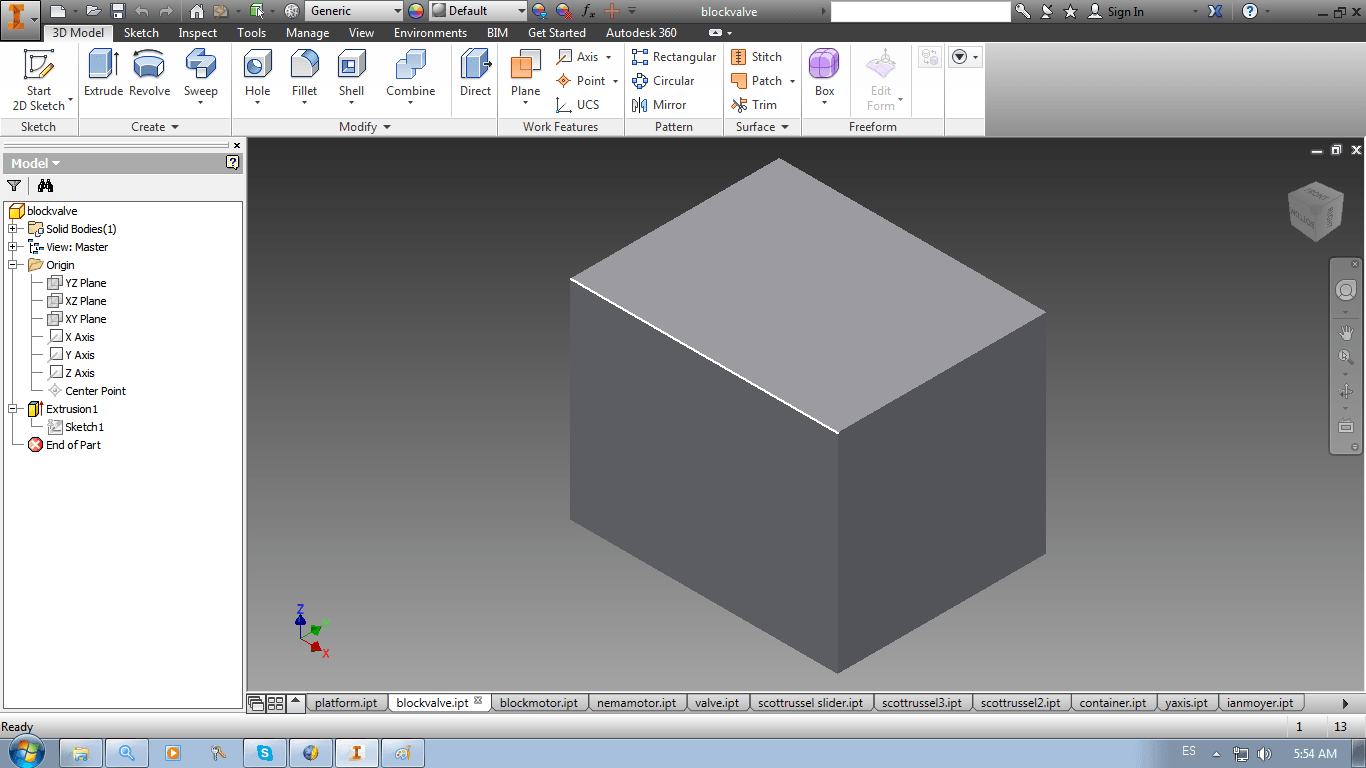Screen dimensions: 1366x768
Task: Click the ViewCube in the viewport
Action: tap(1315, 211)
